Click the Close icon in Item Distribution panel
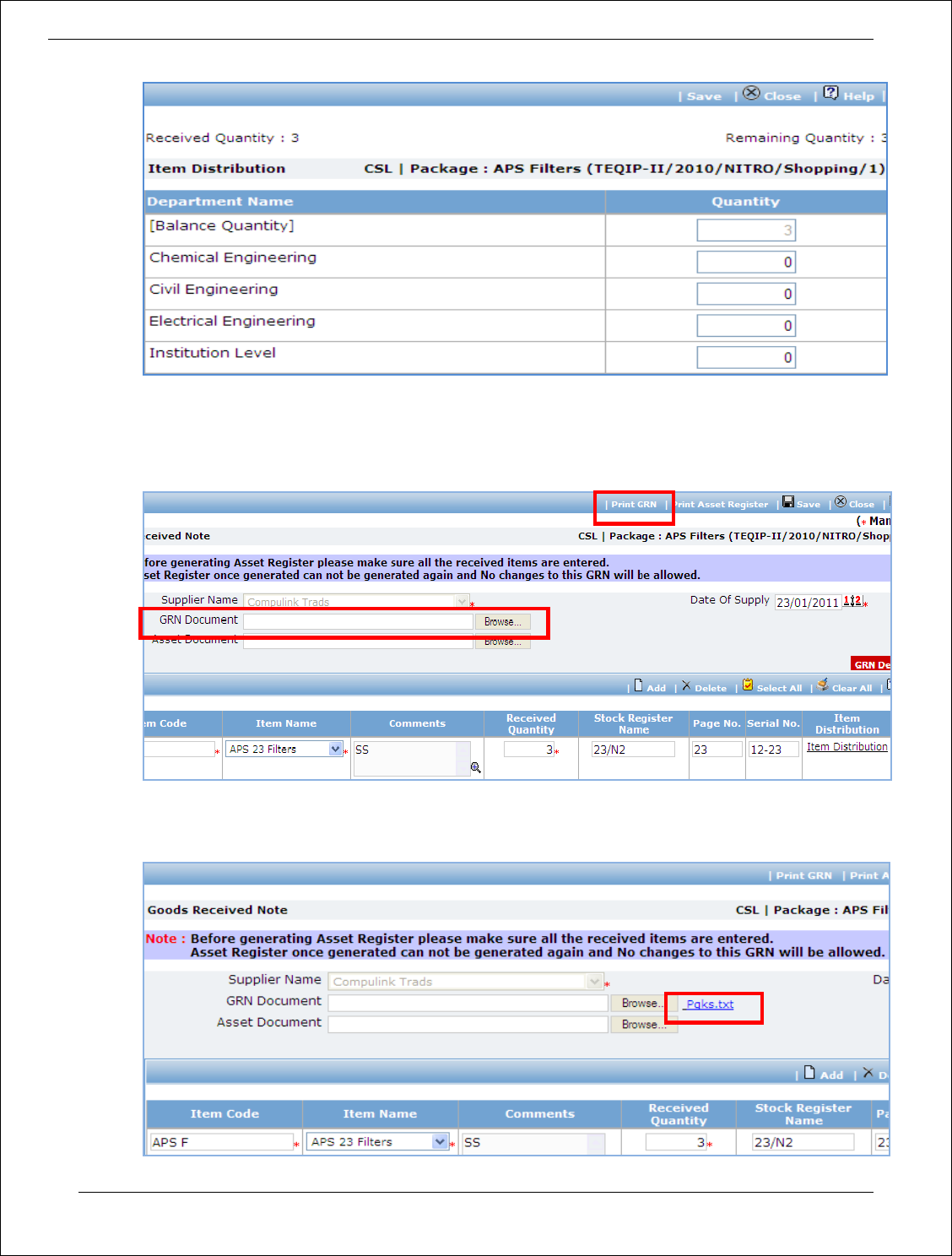Image resolution: width=952 pixels, height=1256 pixels. coord(751,93)
